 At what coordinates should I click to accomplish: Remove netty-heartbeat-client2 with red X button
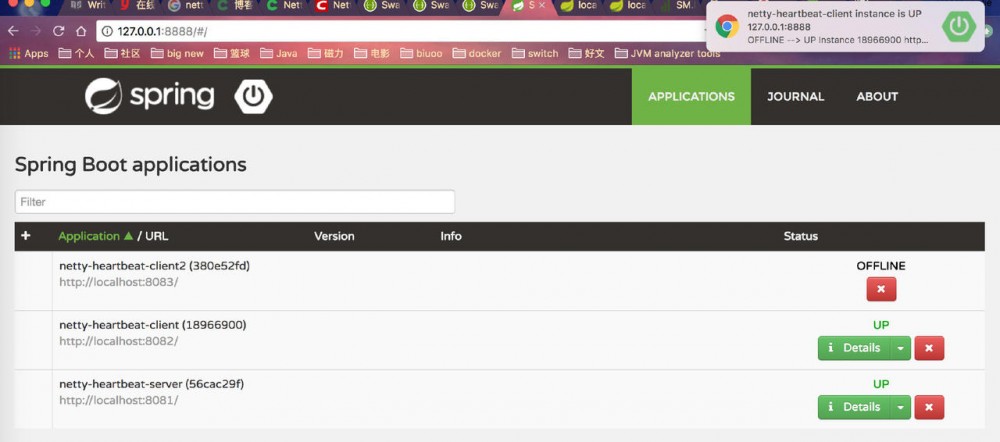point(881,289)
